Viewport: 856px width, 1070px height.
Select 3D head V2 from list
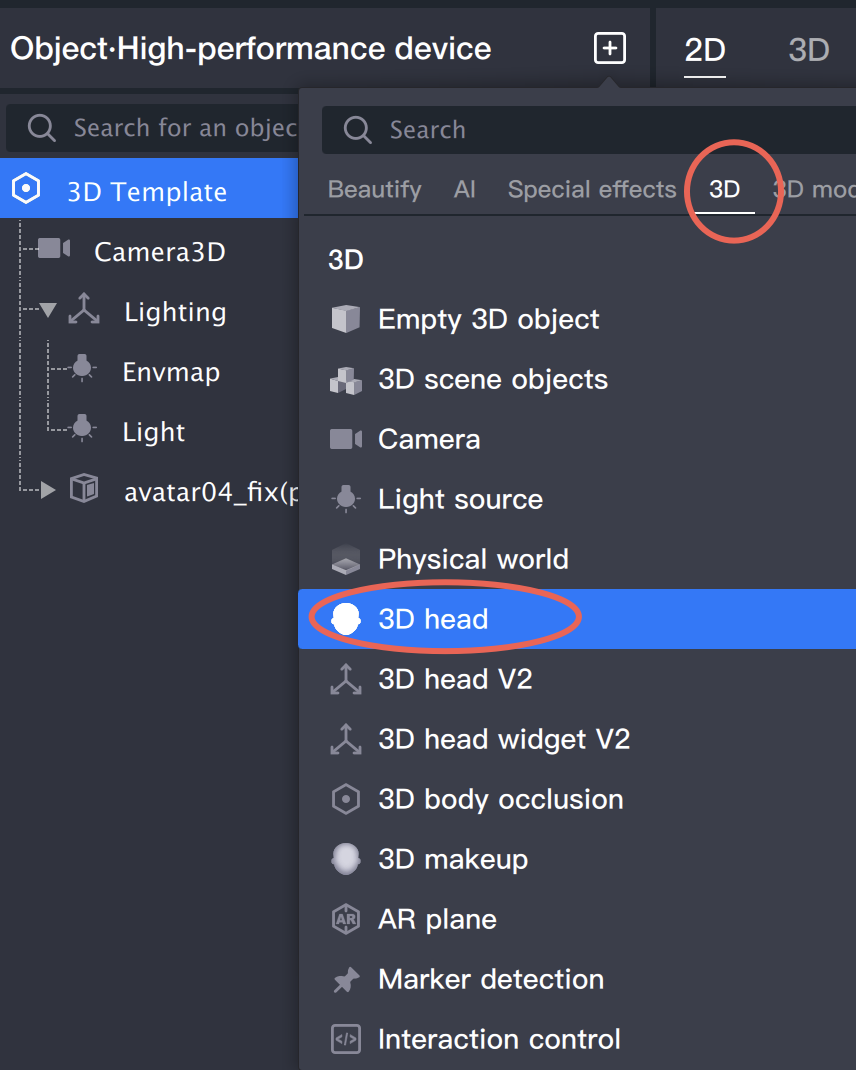[455, 680]
